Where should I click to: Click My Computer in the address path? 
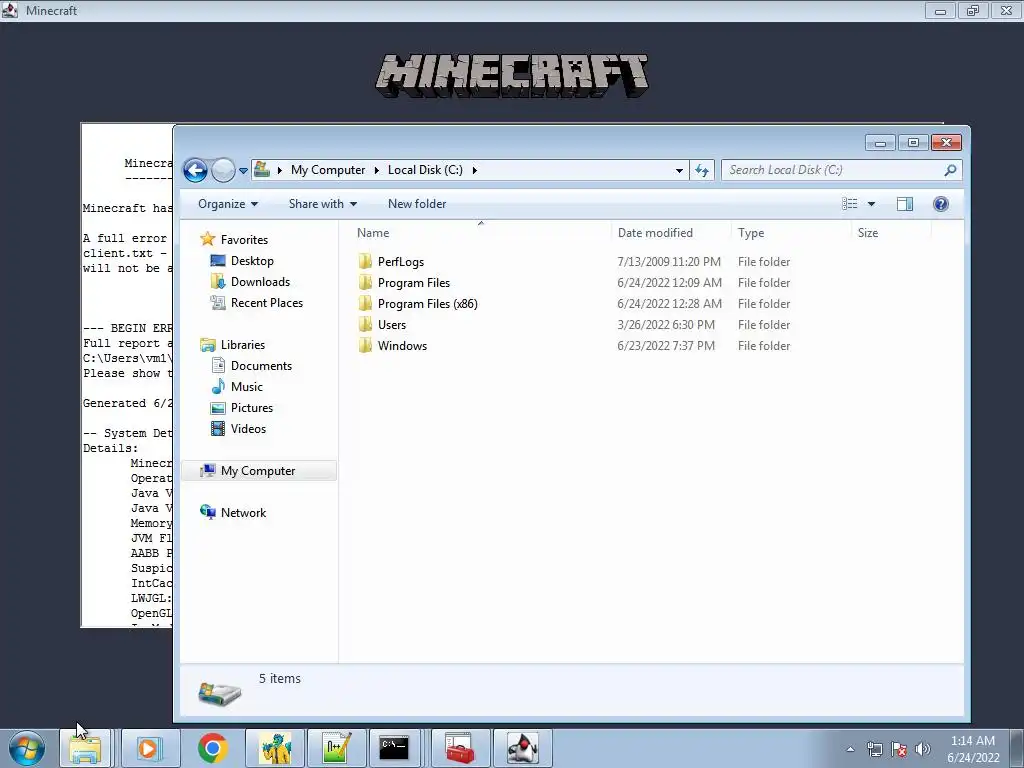[x=328, y=170]
